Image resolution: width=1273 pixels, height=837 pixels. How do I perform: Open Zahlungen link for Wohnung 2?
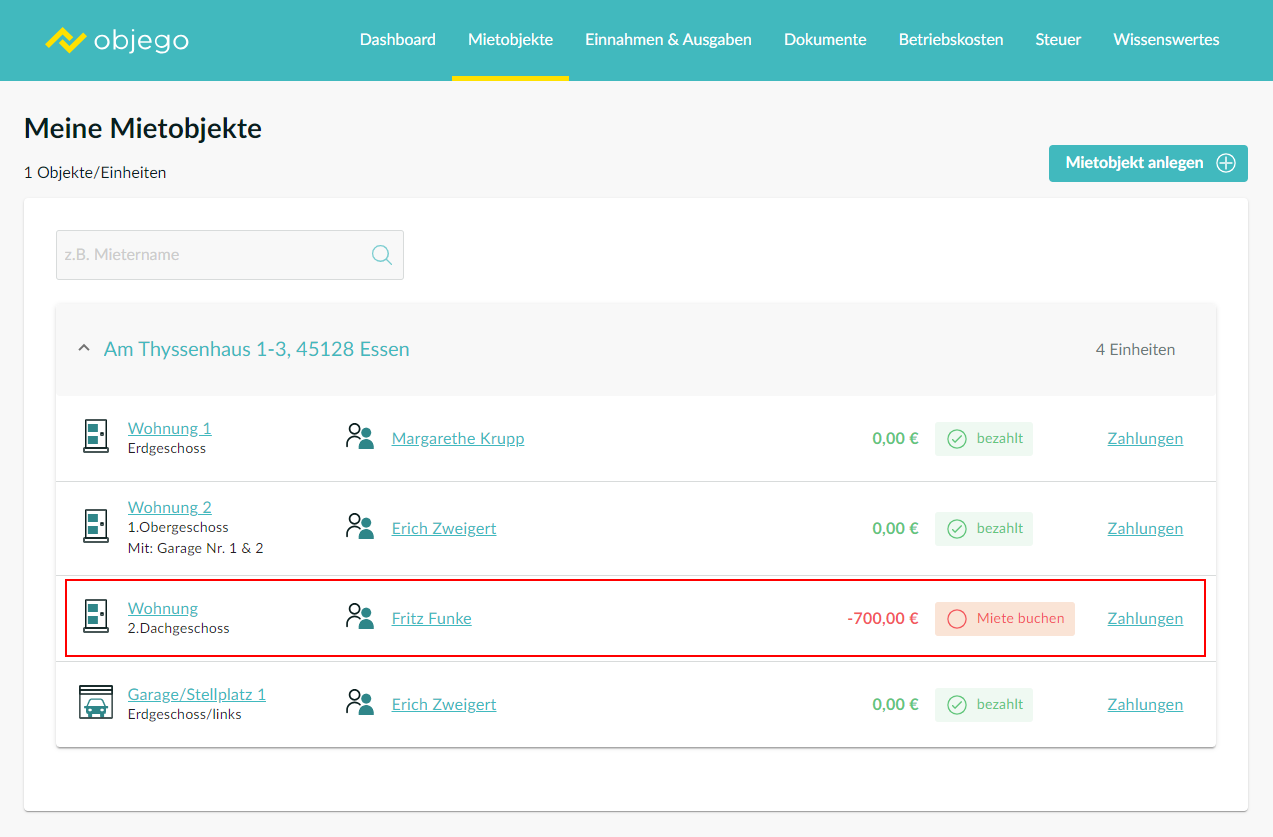pos(1144,528)
